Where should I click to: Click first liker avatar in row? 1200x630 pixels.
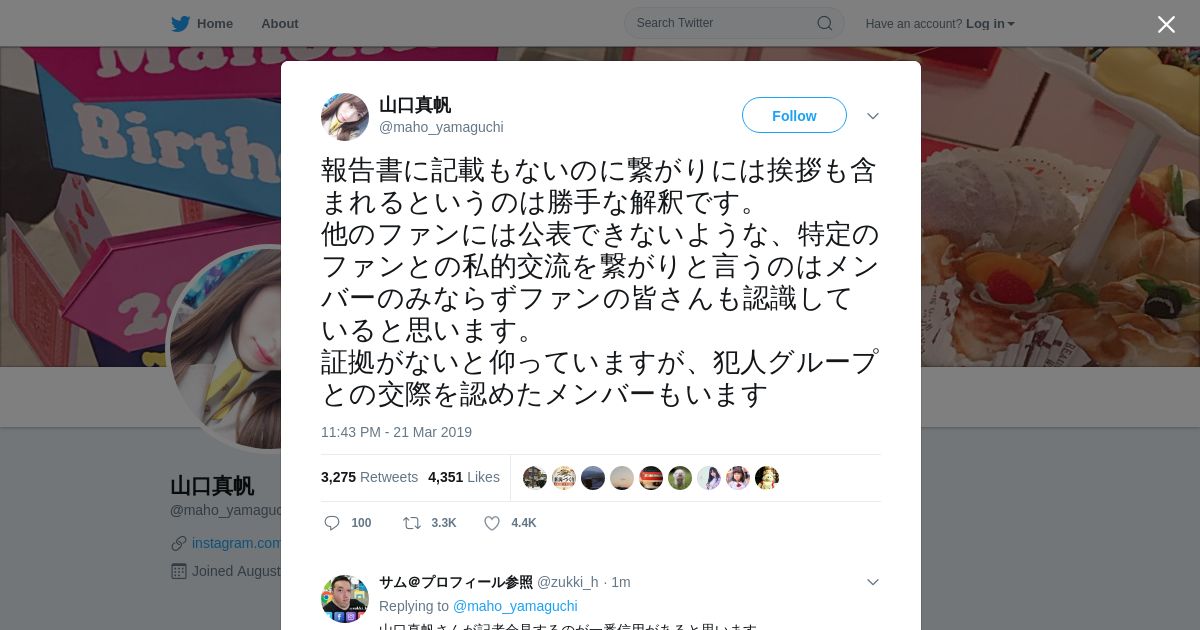535,478
